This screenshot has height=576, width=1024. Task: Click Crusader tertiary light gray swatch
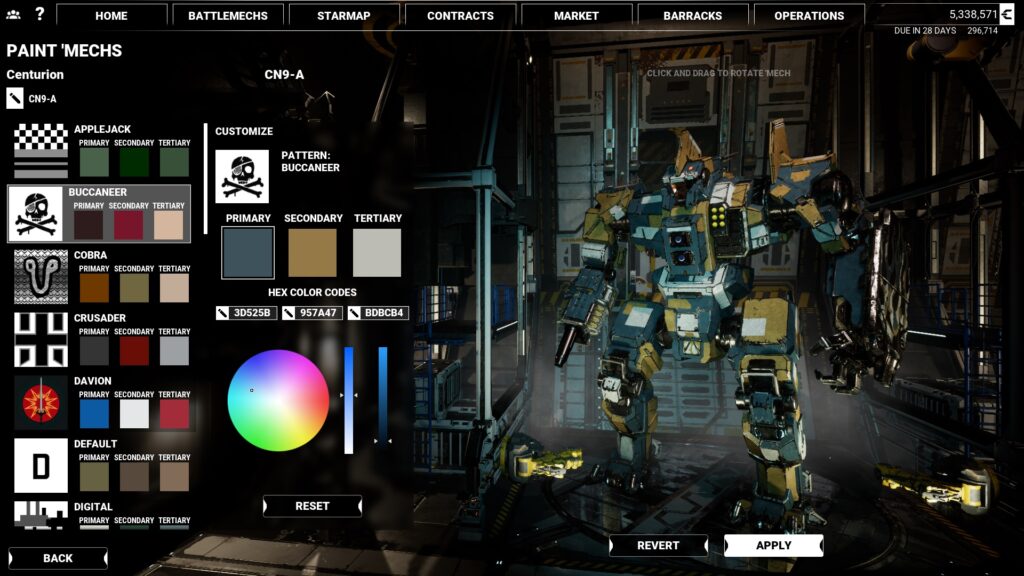click(x=174, y=351)
